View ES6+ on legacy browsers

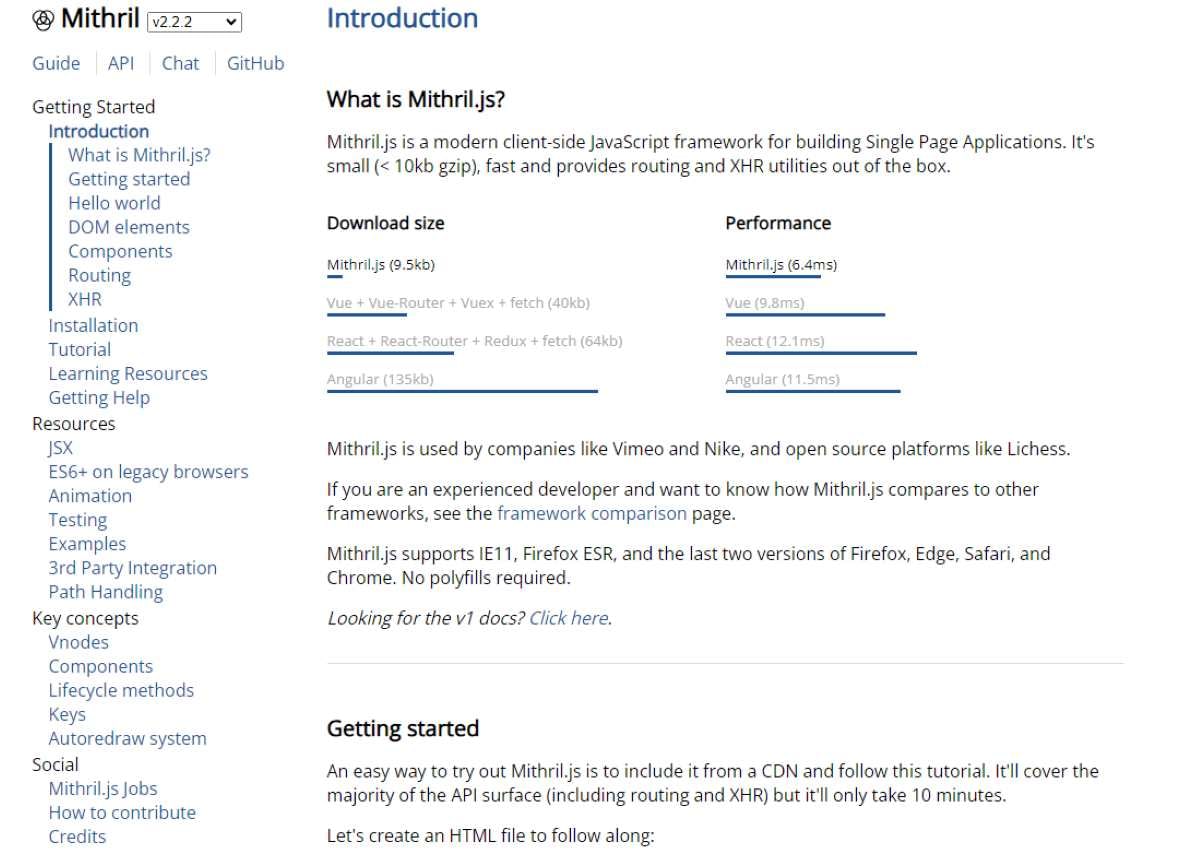tap(148, 471)
